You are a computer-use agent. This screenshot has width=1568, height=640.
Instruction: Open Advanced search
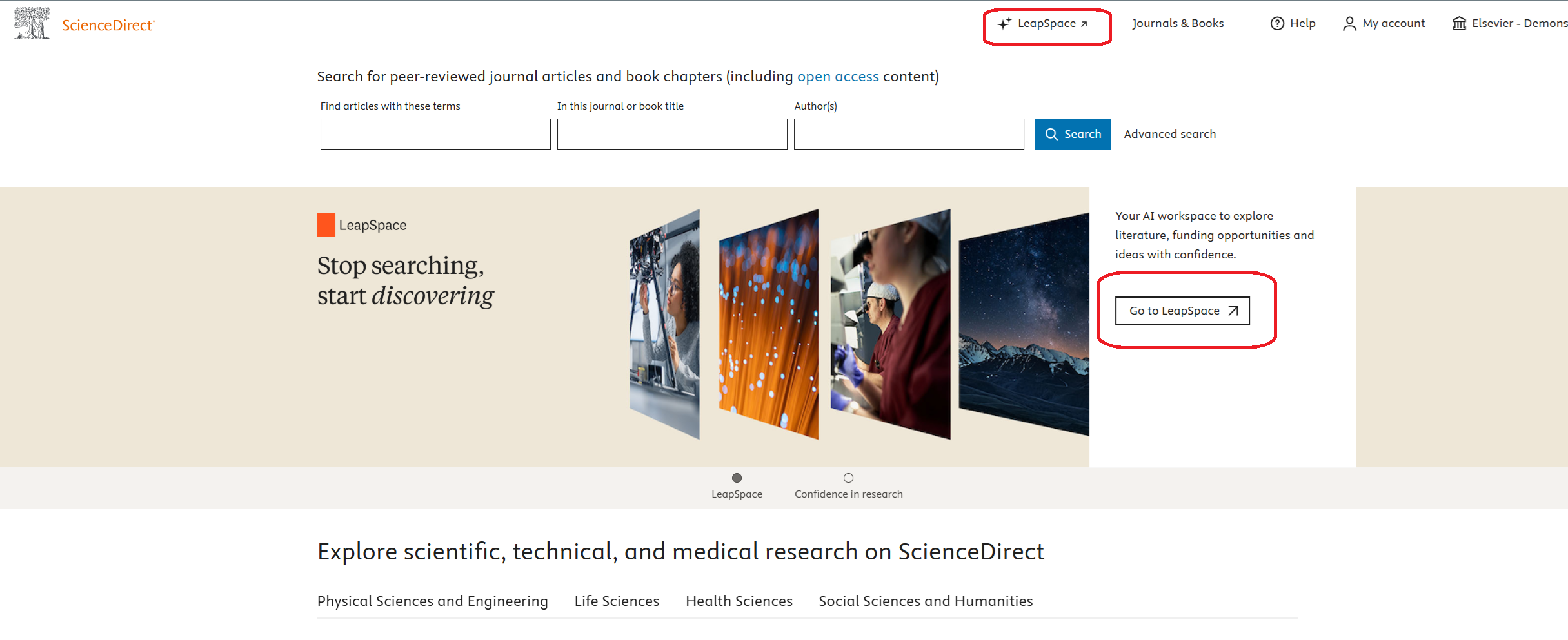pos(1170,134)
